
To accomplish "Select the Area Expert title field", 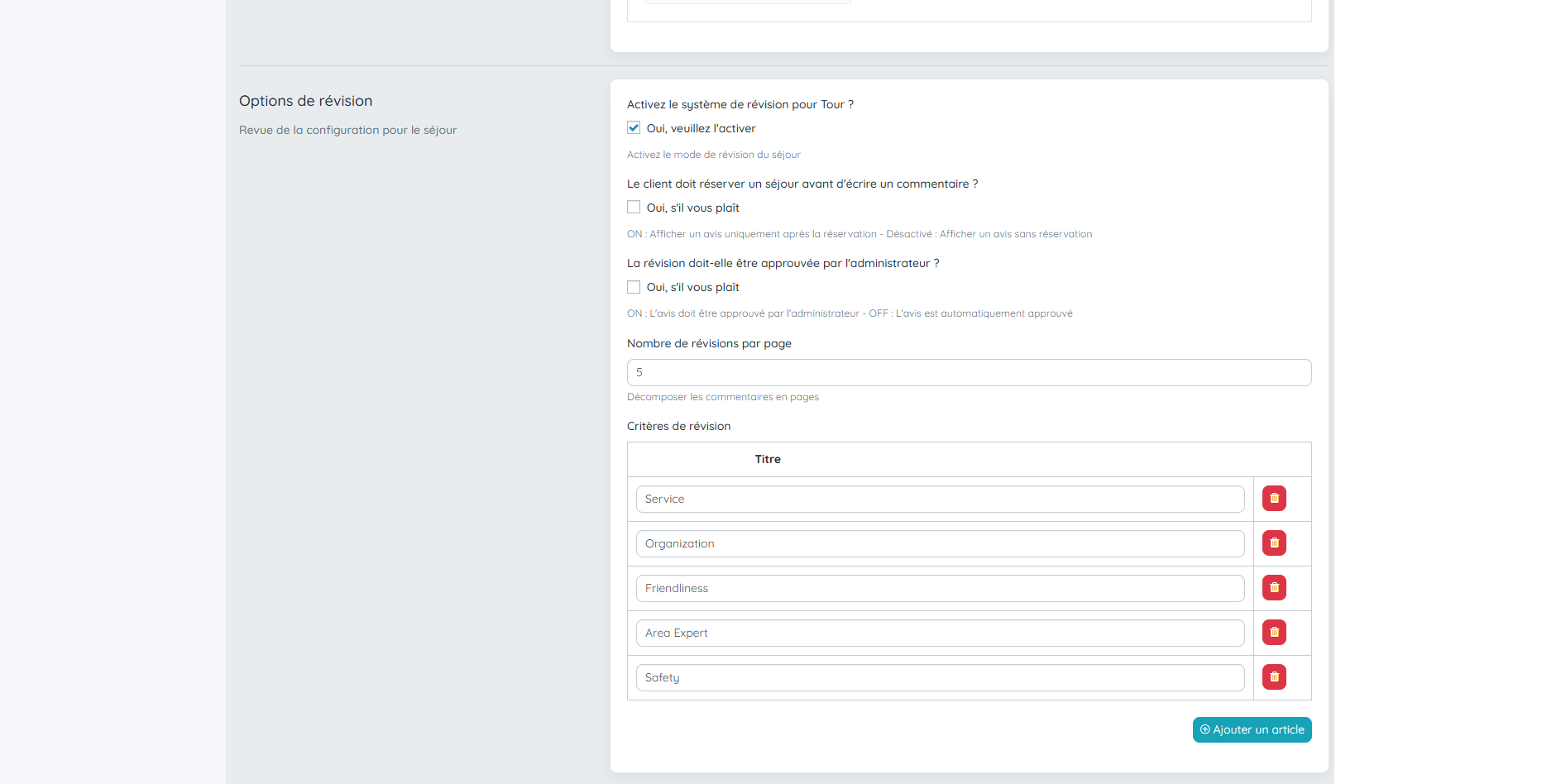I will click(940, 633).
